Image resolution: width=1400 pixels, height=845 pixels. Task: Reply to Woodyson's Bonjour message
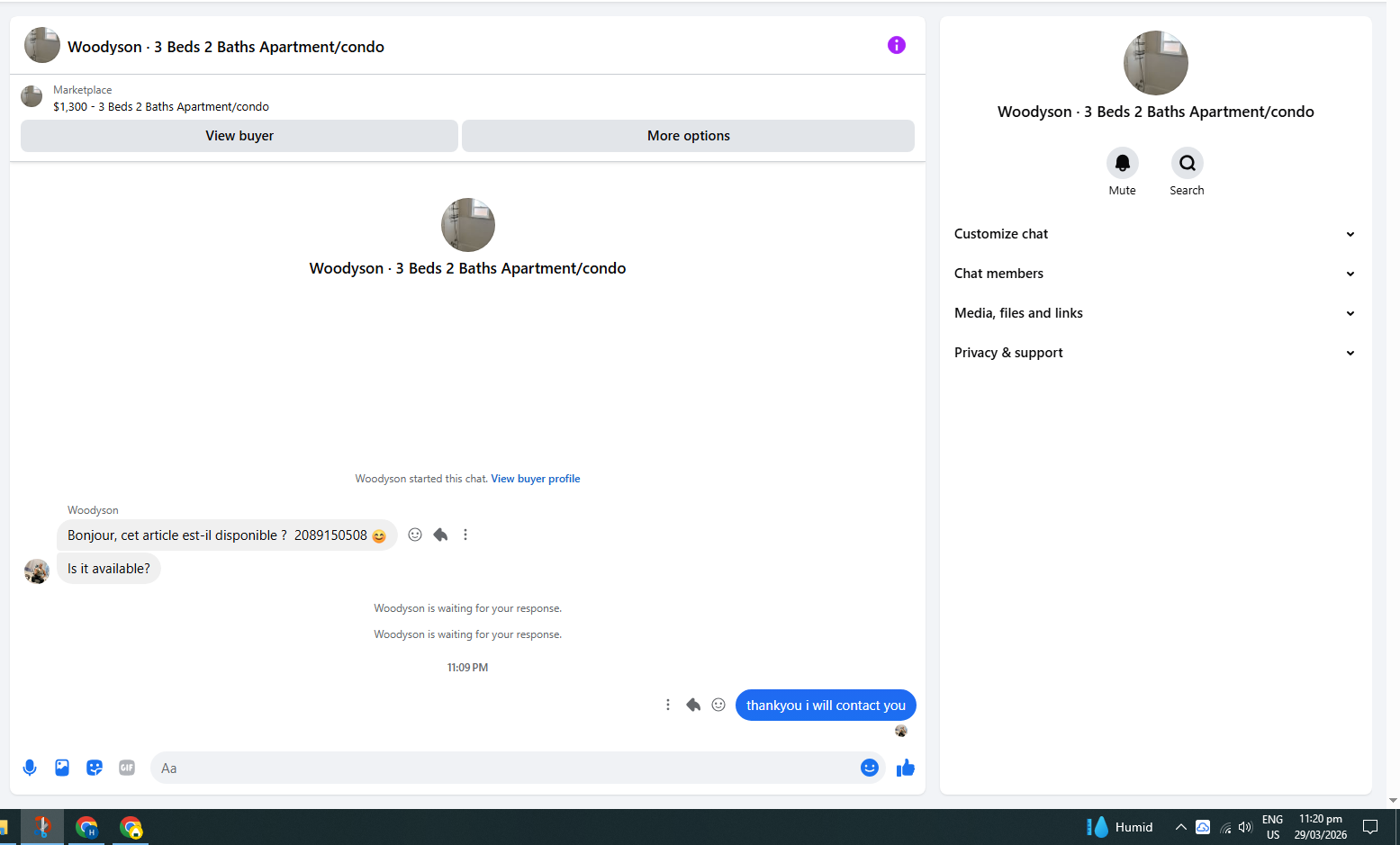pyautogui.click(x=440, y=535)
